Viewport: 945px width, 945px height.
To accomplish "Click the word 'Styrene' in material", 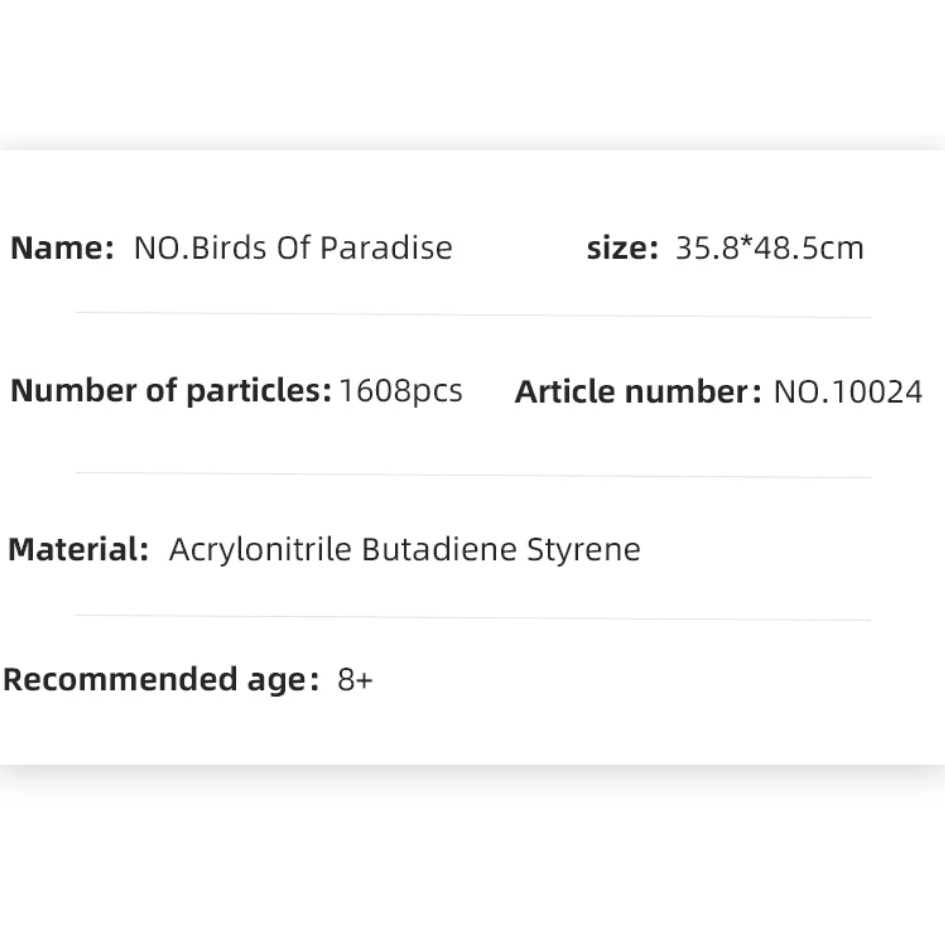I will tap(583, 550).
